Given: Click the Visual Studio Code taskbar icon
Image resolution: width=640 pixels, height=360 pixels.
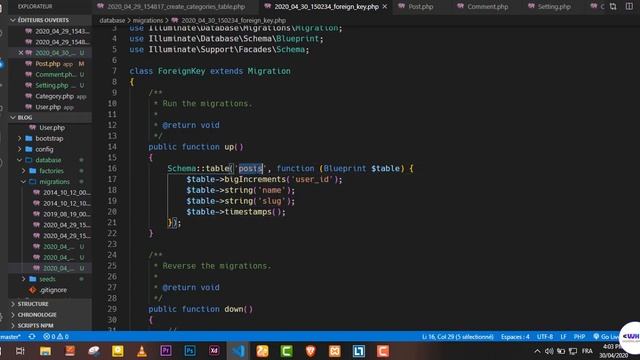Looking at the screenshot, I should [238, 351].
